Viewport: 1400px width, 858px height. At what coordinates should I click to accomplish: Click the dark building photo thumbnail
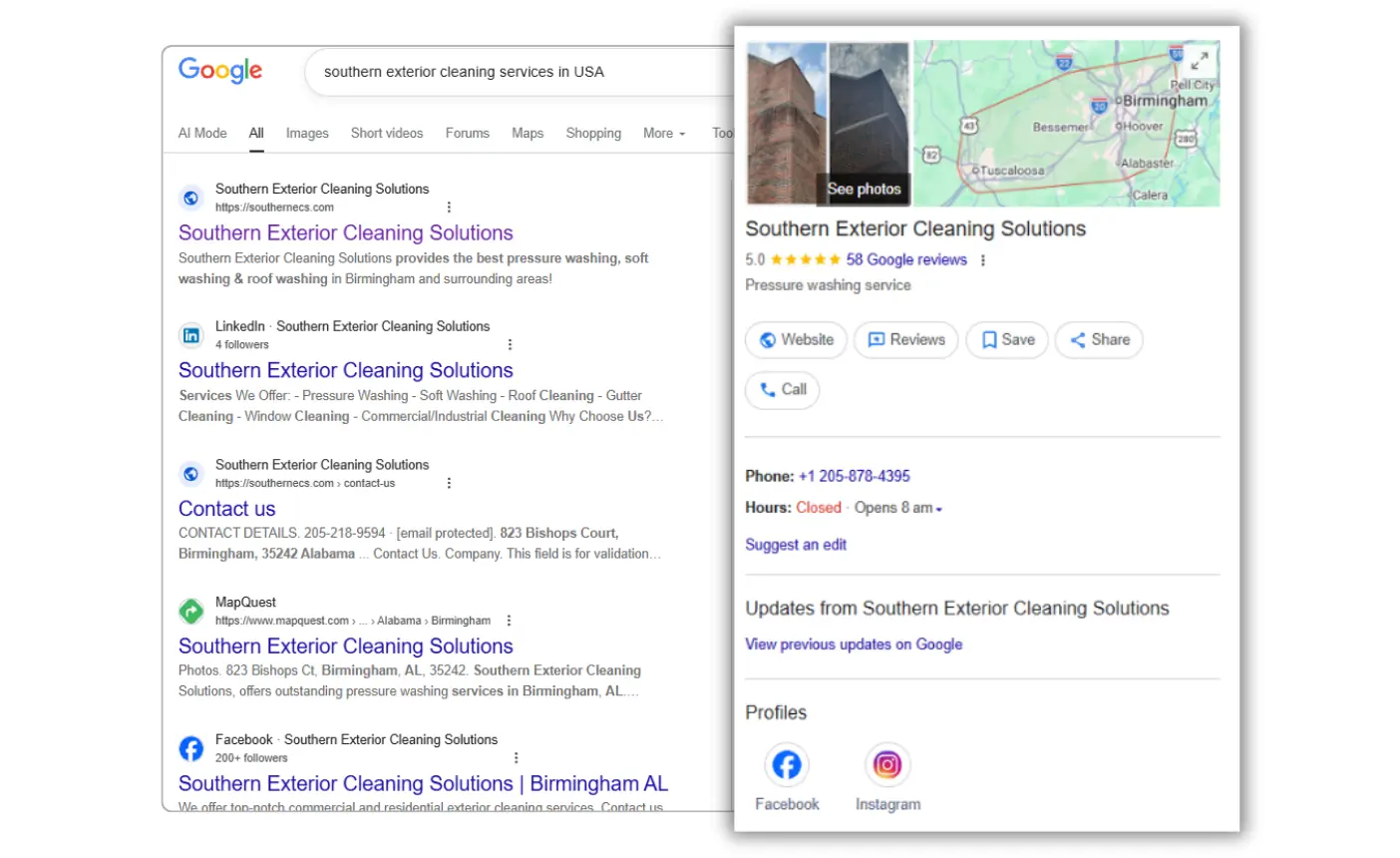pos(870,124)
